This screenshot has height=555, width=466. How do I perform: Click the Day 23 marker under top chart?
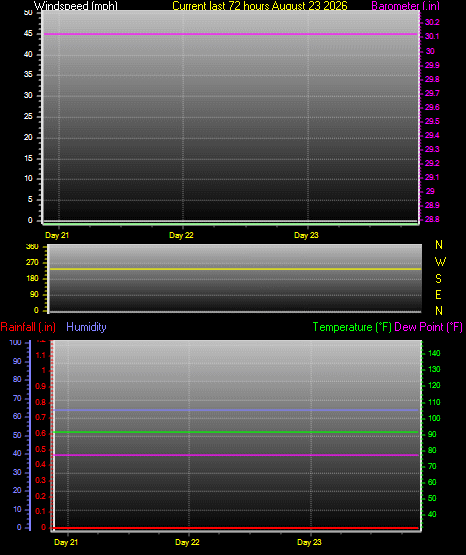[x=306, y=235]
